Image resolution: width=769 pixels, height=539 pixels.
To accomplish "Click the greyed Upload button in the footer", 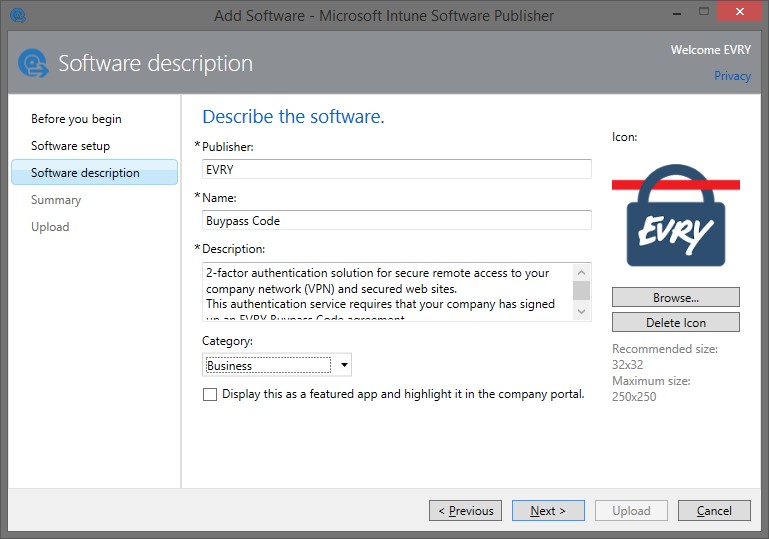I will 631,511.
